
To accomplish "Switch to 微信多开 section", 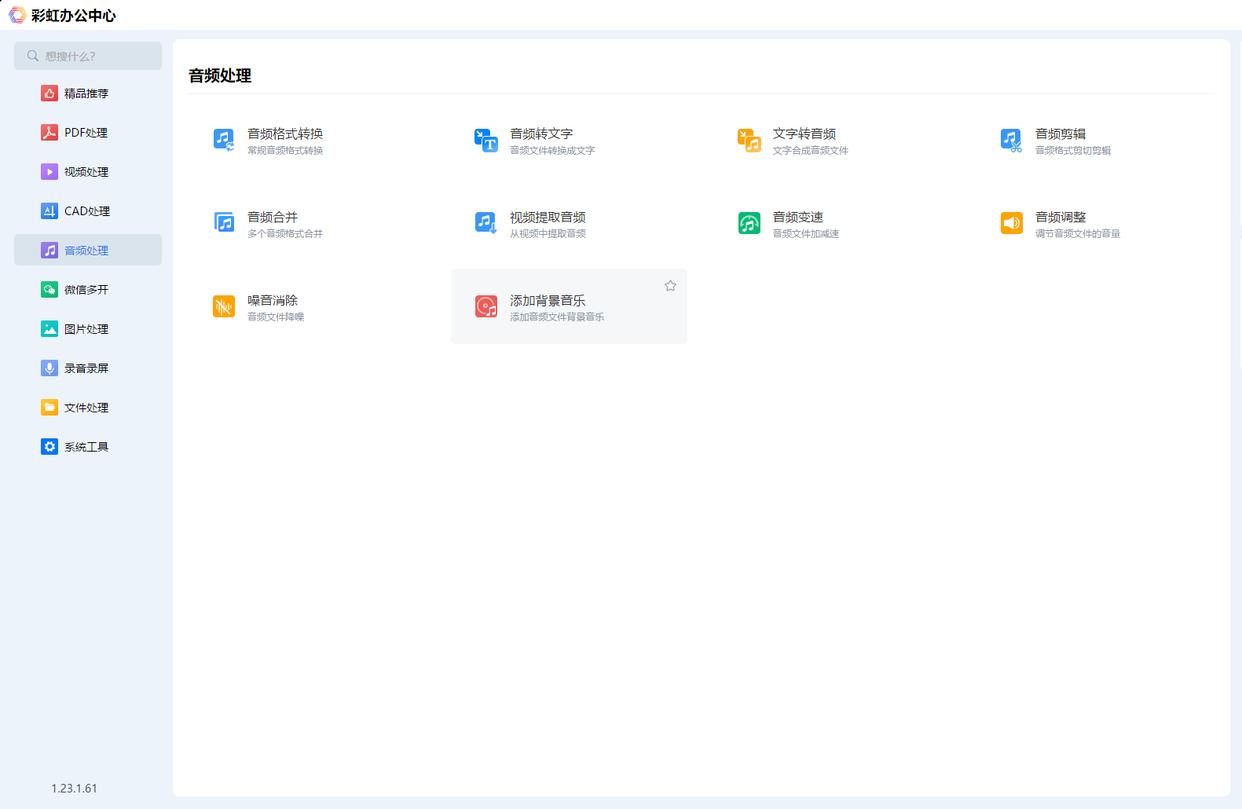I will click(87, 290).
